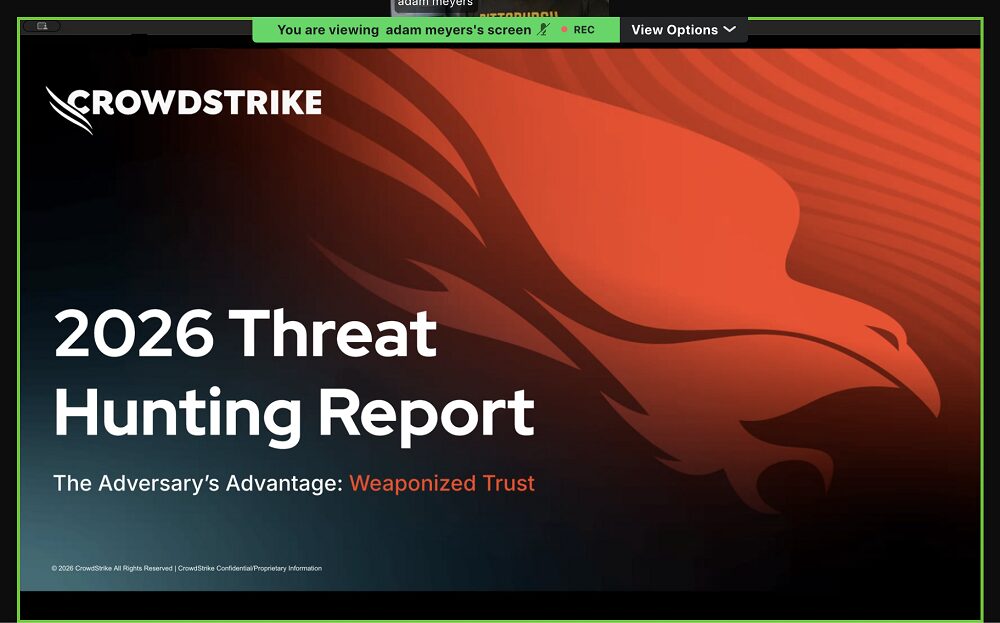This screenshot has height=623, width=1000.
Task: Click the small button at top-left of shared screen
Action: pyautogui.click(x=41, y=26)
